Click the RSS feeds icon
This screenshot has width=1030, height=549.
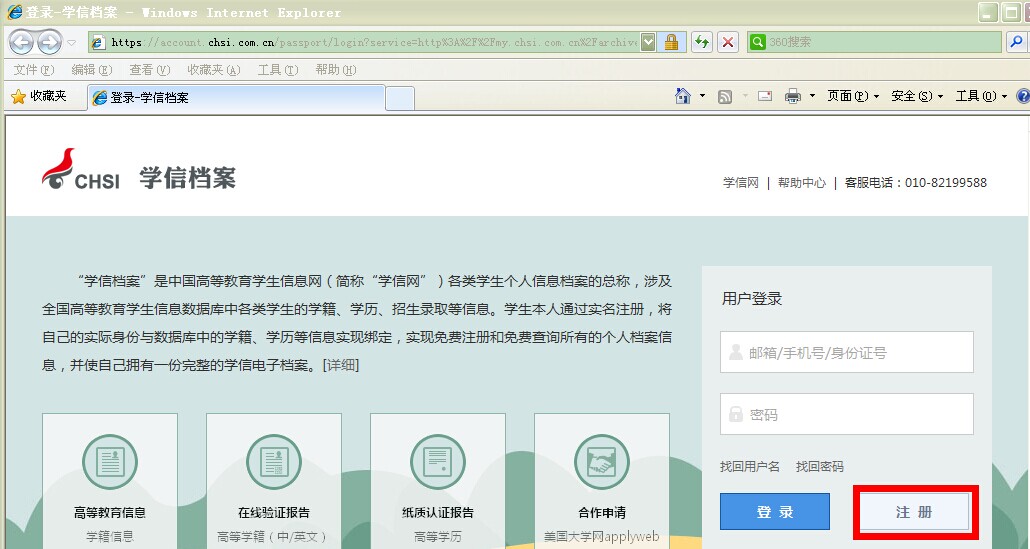(x=725, y=97)
